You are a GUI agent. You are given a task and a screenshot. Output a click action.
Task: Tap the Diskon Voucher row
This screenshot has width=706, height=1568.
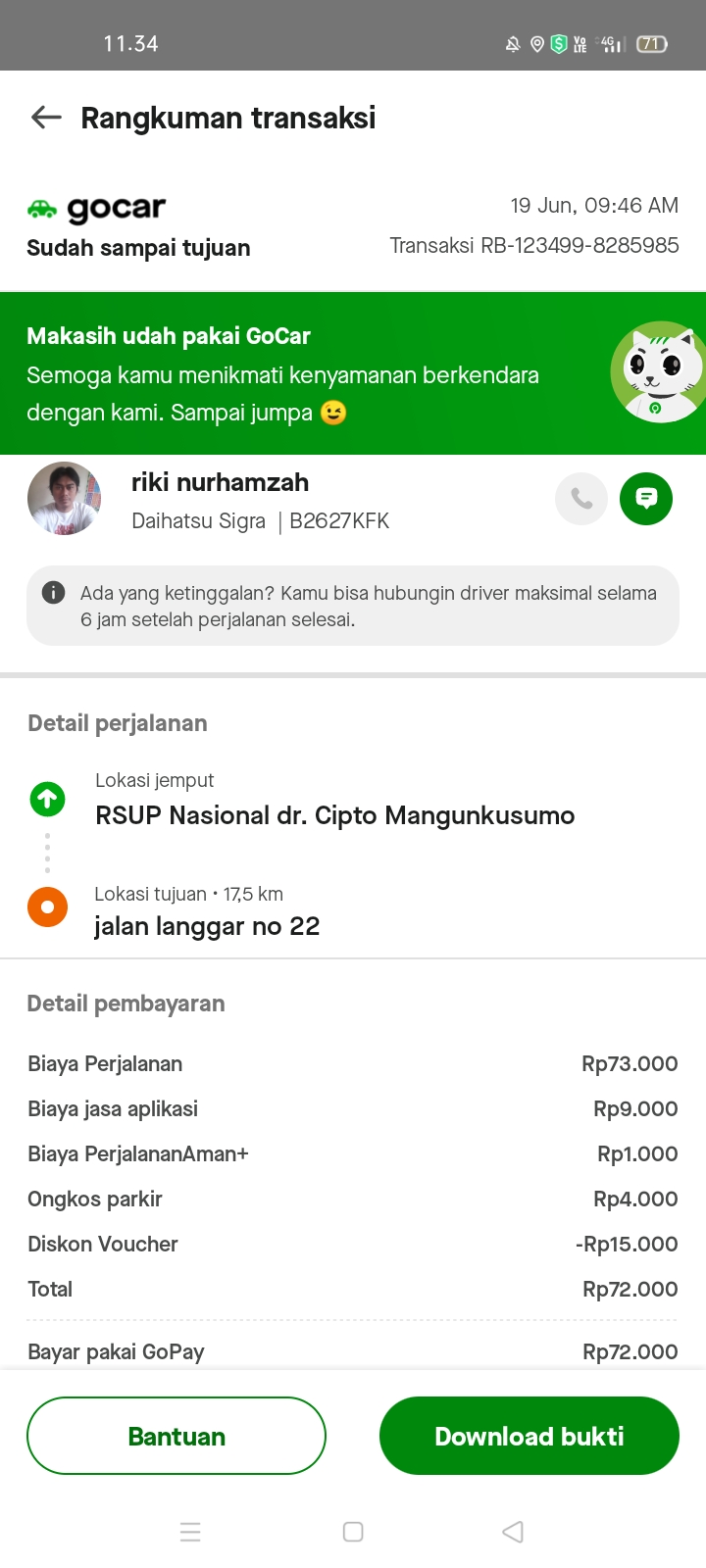[x=353, y=1244]
